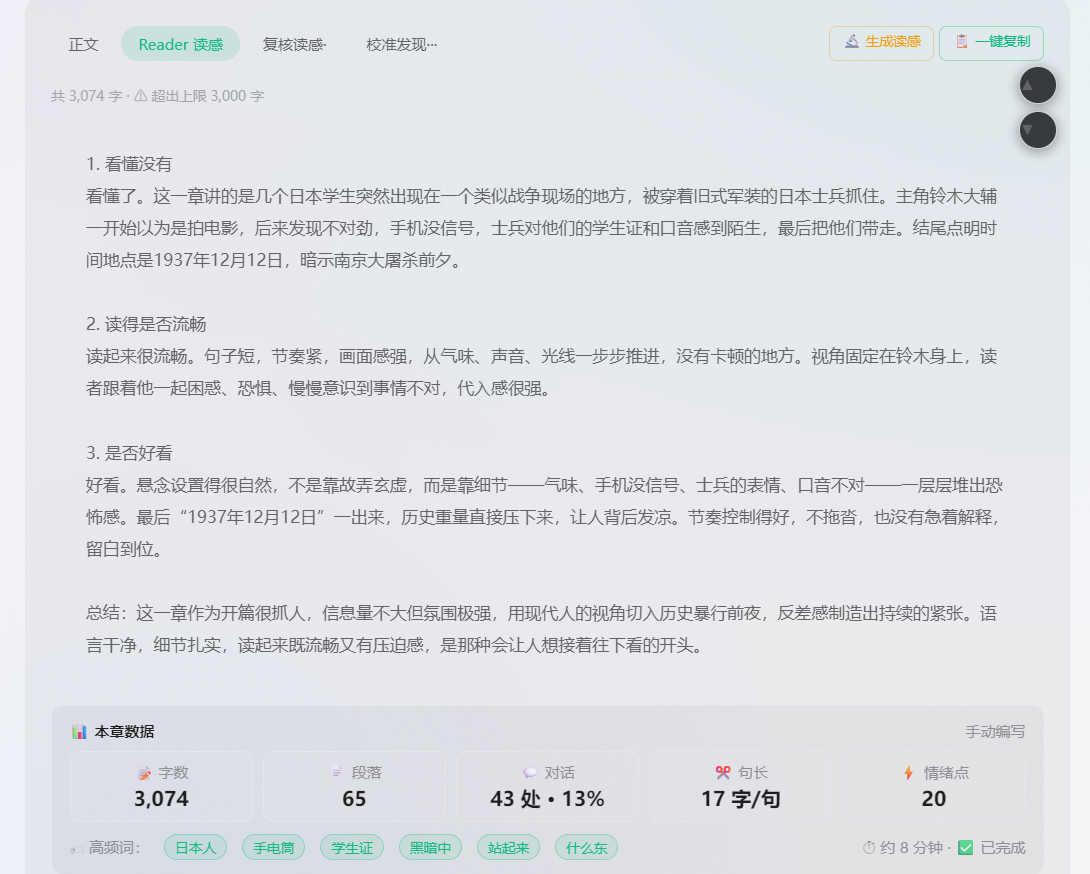The height and width of the screenshot is (874, 1090).
Task: Click the warning triangle beside 超出上限
Action: pyautogui.click(x=140, y=96)
